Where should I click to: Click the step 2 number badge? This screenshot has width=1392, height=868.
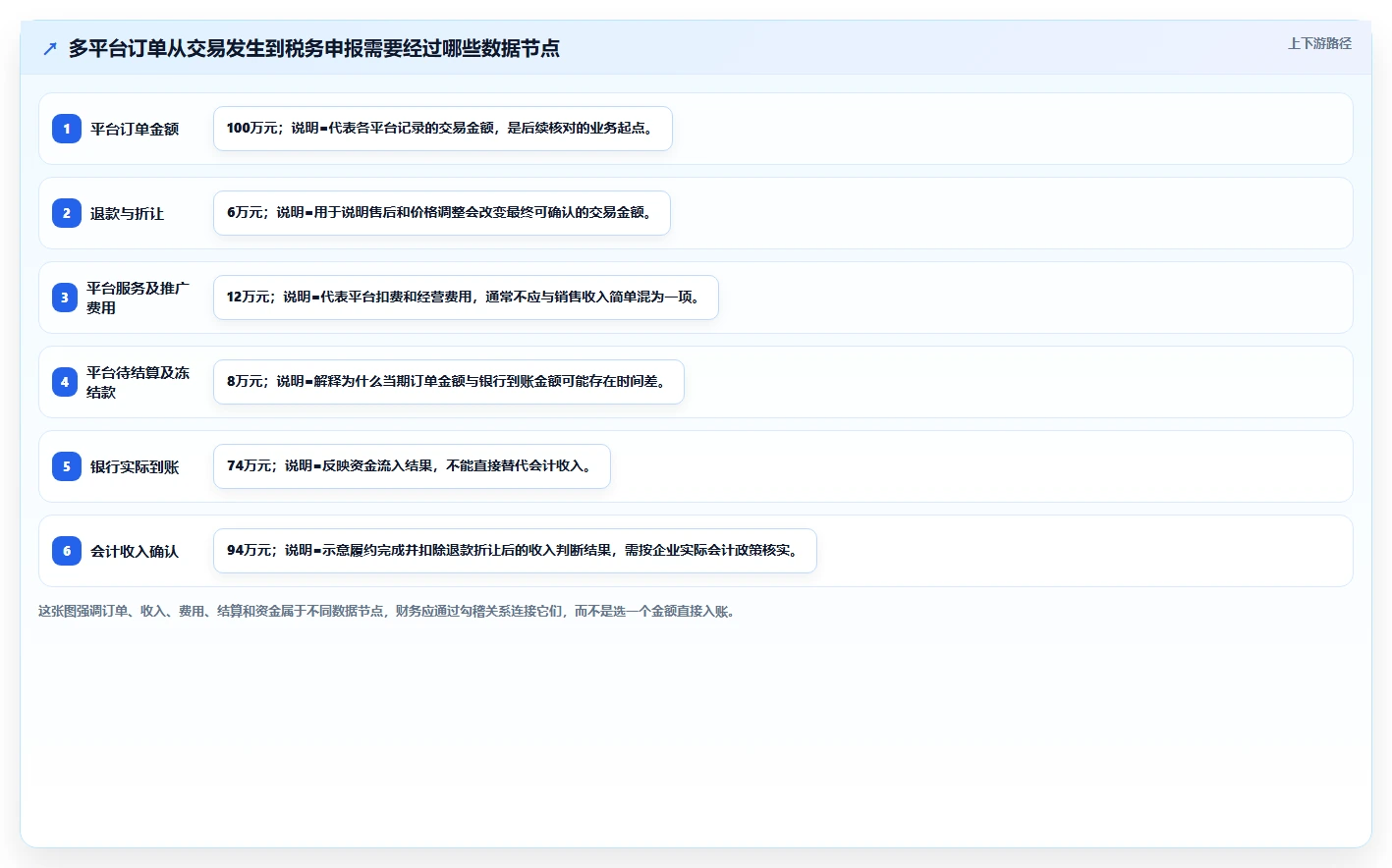click(67, 213)
